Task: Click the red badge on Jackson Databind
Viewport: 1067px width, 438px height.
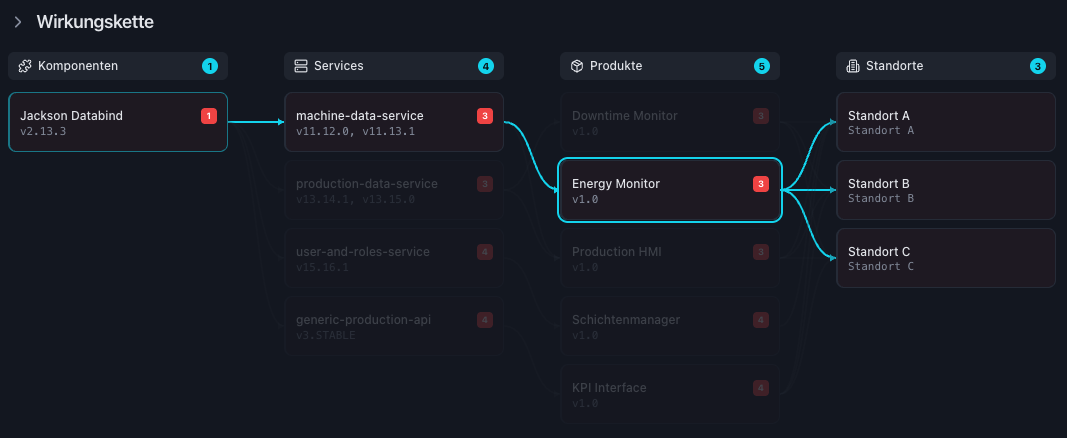Action: click(x=209, y=116)
